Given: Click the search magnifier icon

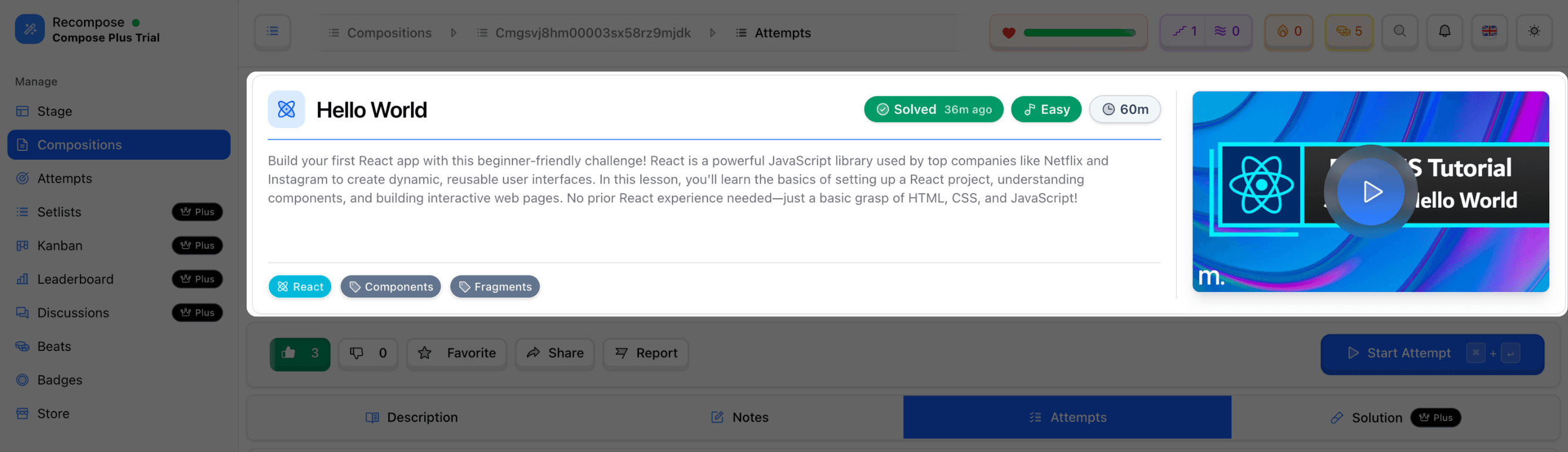Looking at the screenshot, I should [1399, 32].
